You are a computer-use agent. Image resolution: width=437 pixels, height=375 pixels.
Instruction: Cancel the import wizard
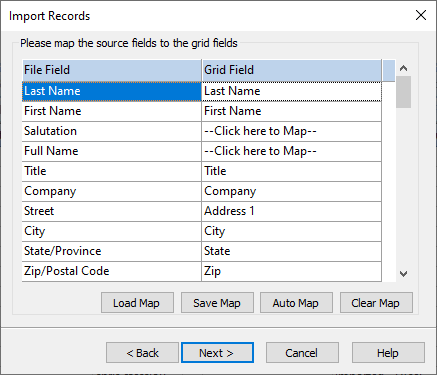pos(302,352)
